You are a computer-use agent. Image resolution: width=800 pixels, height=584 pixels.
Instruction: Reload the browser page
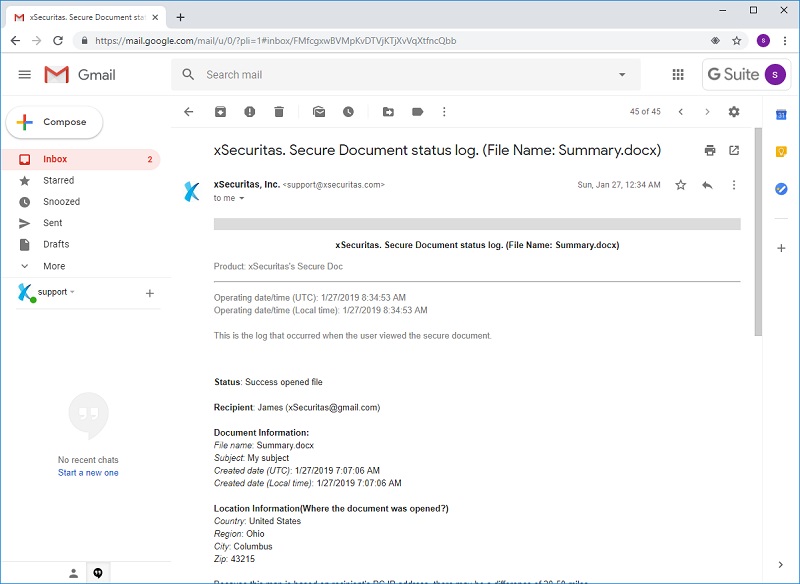(58, 41)
